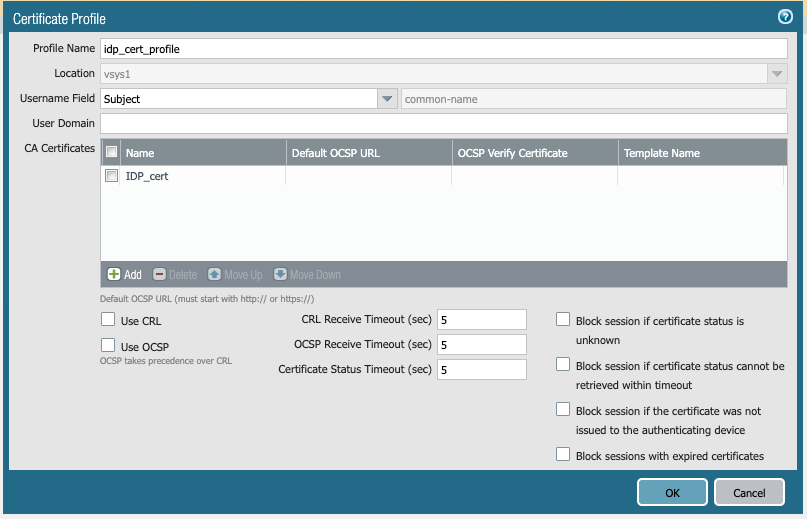Check Block sessions with expired certificates

(x=563, y=454)
